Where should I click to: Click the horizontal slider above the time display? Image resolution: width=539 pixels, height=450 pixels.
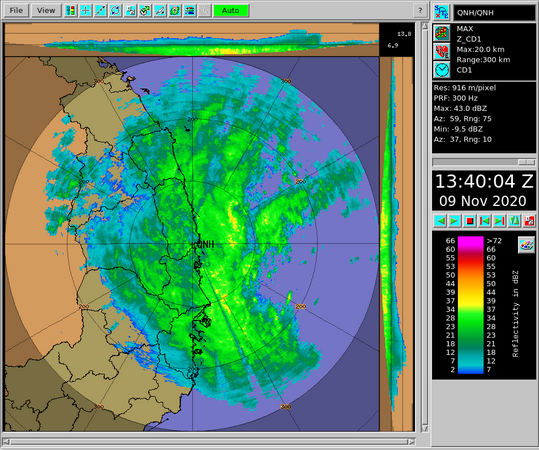pyautogui.click(x=484, y=162)
